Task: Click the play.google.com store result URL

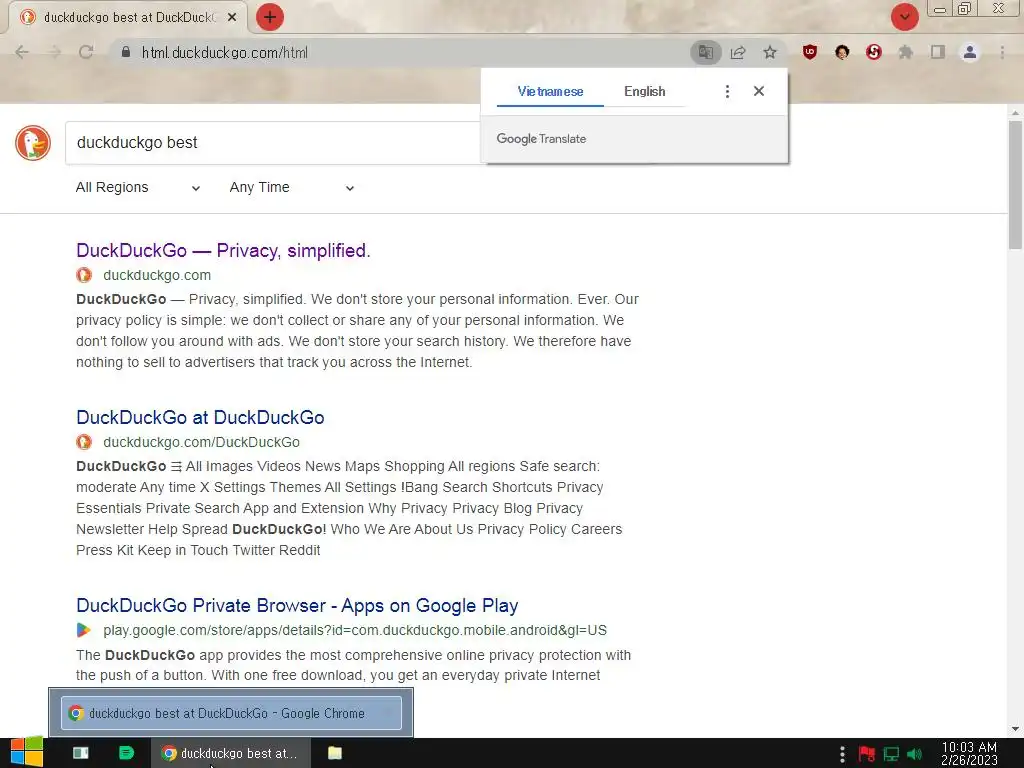Action: (355, 630)
